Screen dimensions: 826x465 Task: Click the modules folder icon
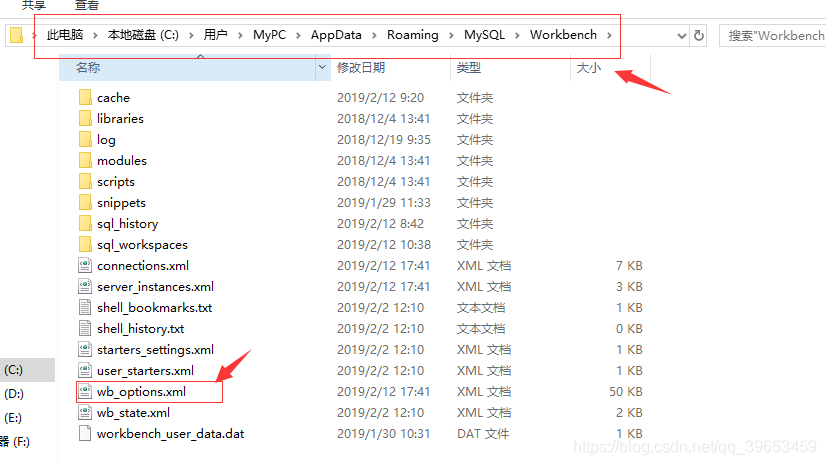(85, 161)
